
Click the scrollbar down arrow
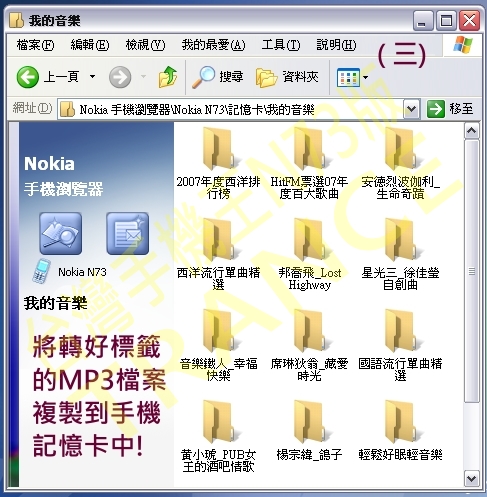pyautogui.click(x=471, y=479)
